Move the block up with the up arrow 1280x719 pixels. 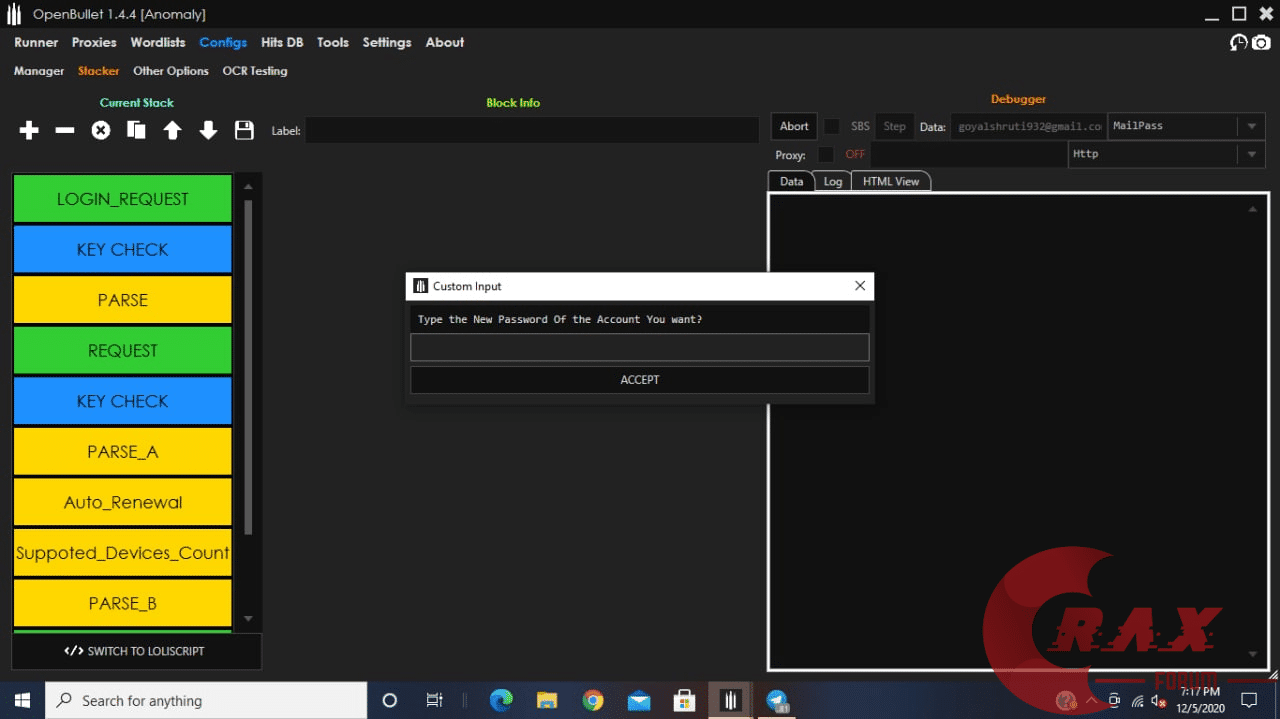tap(172, 130)
